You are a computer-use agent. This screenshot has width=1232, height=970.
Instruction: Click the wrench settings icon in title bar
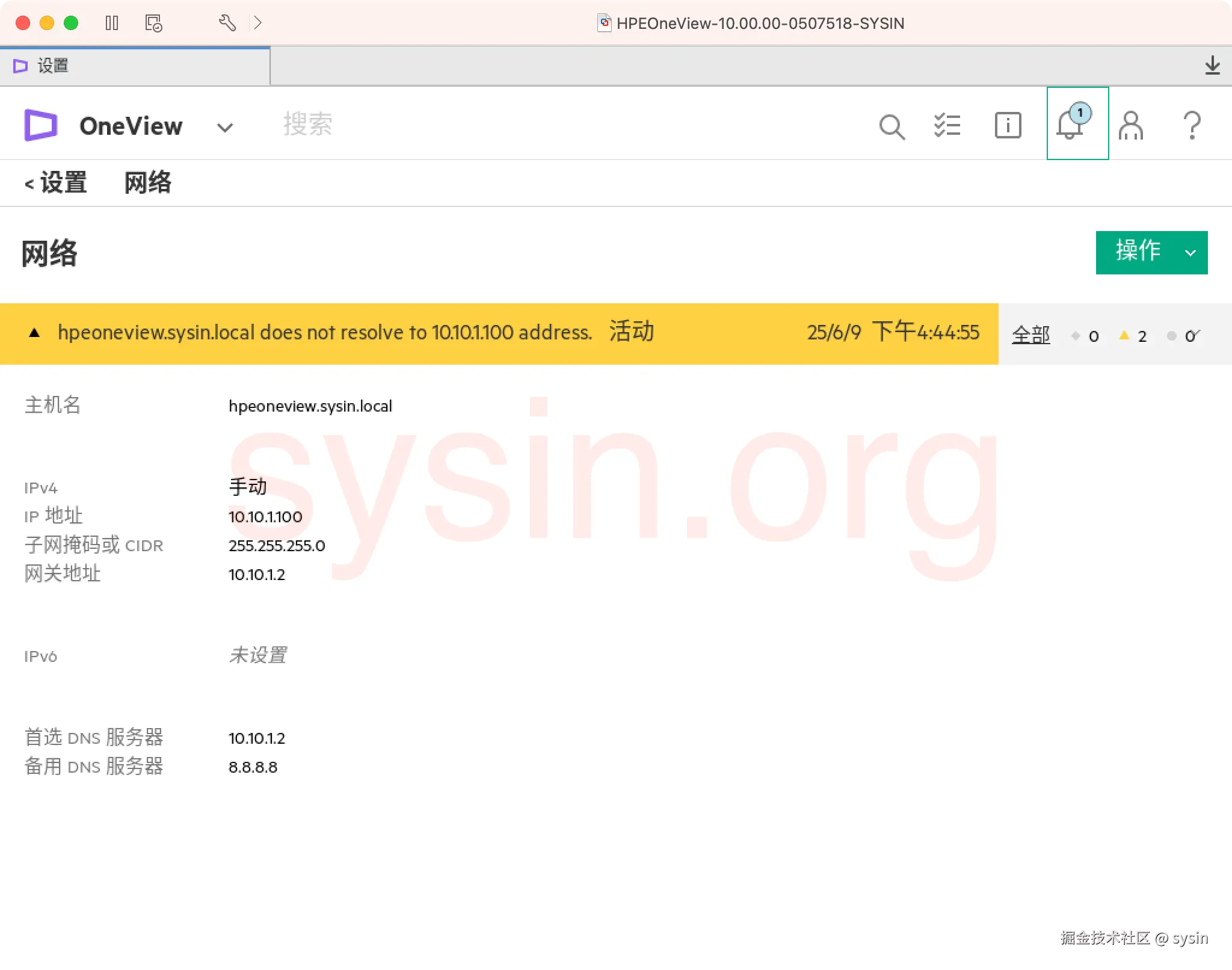(227, 23)
